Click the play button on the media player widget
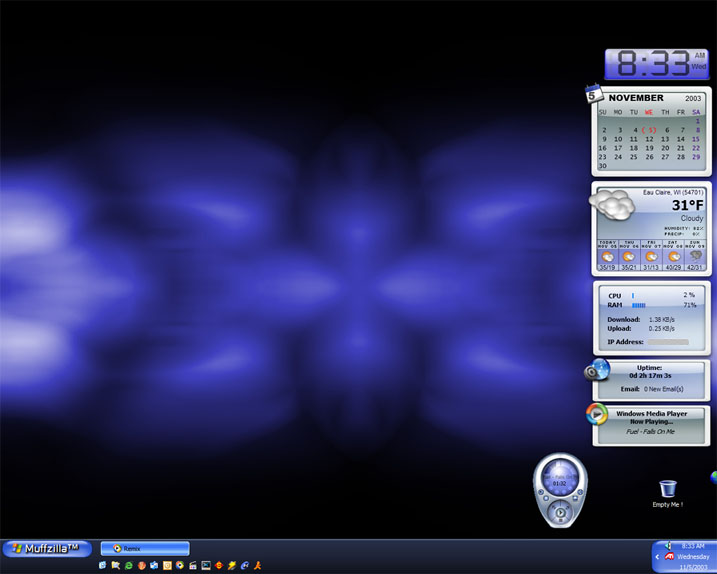The image size is (717, 574). pyautogui.click(x=560, y=513)
